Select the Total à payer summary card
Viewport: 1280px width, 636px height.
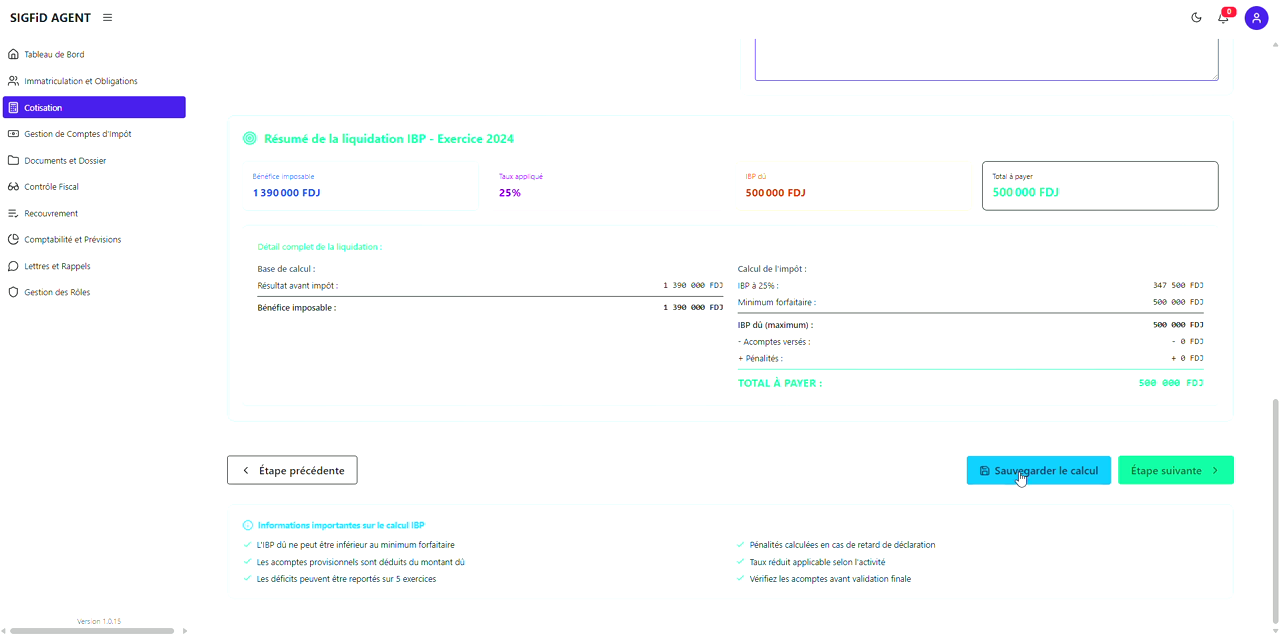pos(1100,186)
